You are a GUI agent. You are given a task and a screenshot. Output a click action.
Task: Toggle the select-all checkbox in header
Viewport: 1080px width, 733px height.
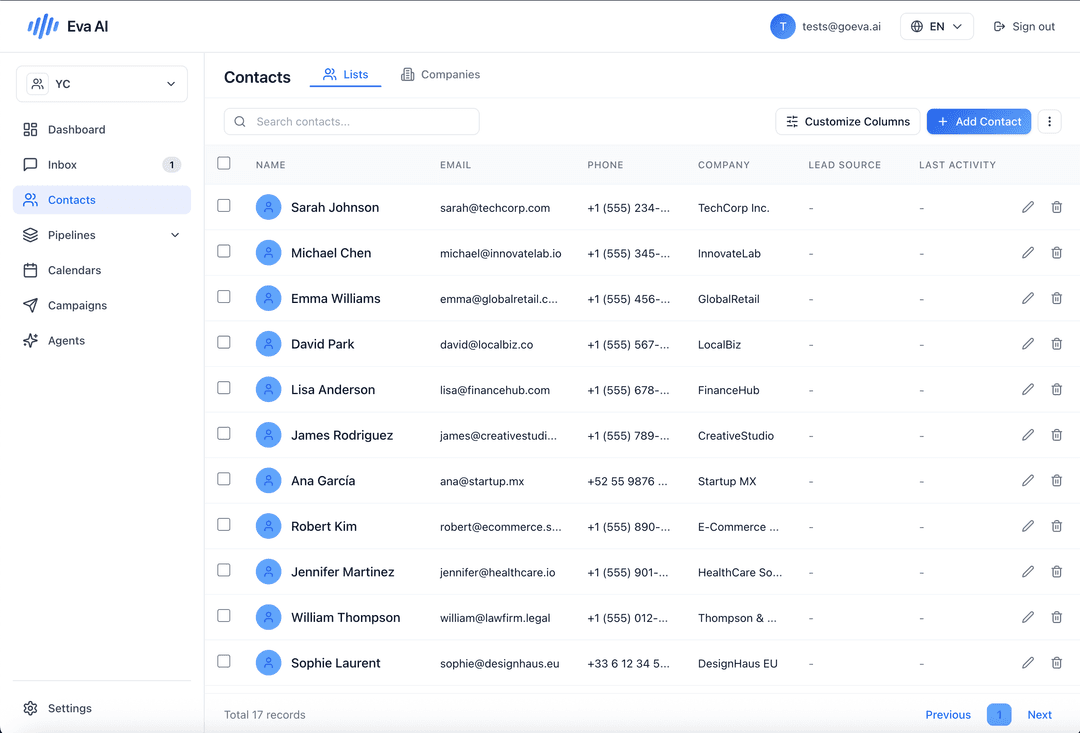(x=224, y=163)
